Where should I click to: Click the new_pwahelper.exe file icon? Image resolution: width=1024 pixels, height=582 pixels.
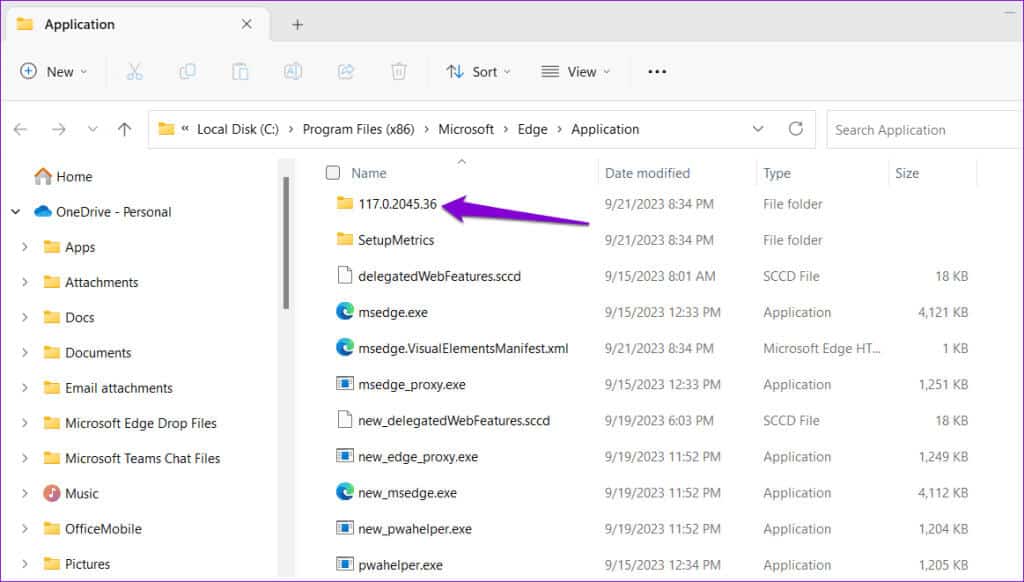point(345,528)
